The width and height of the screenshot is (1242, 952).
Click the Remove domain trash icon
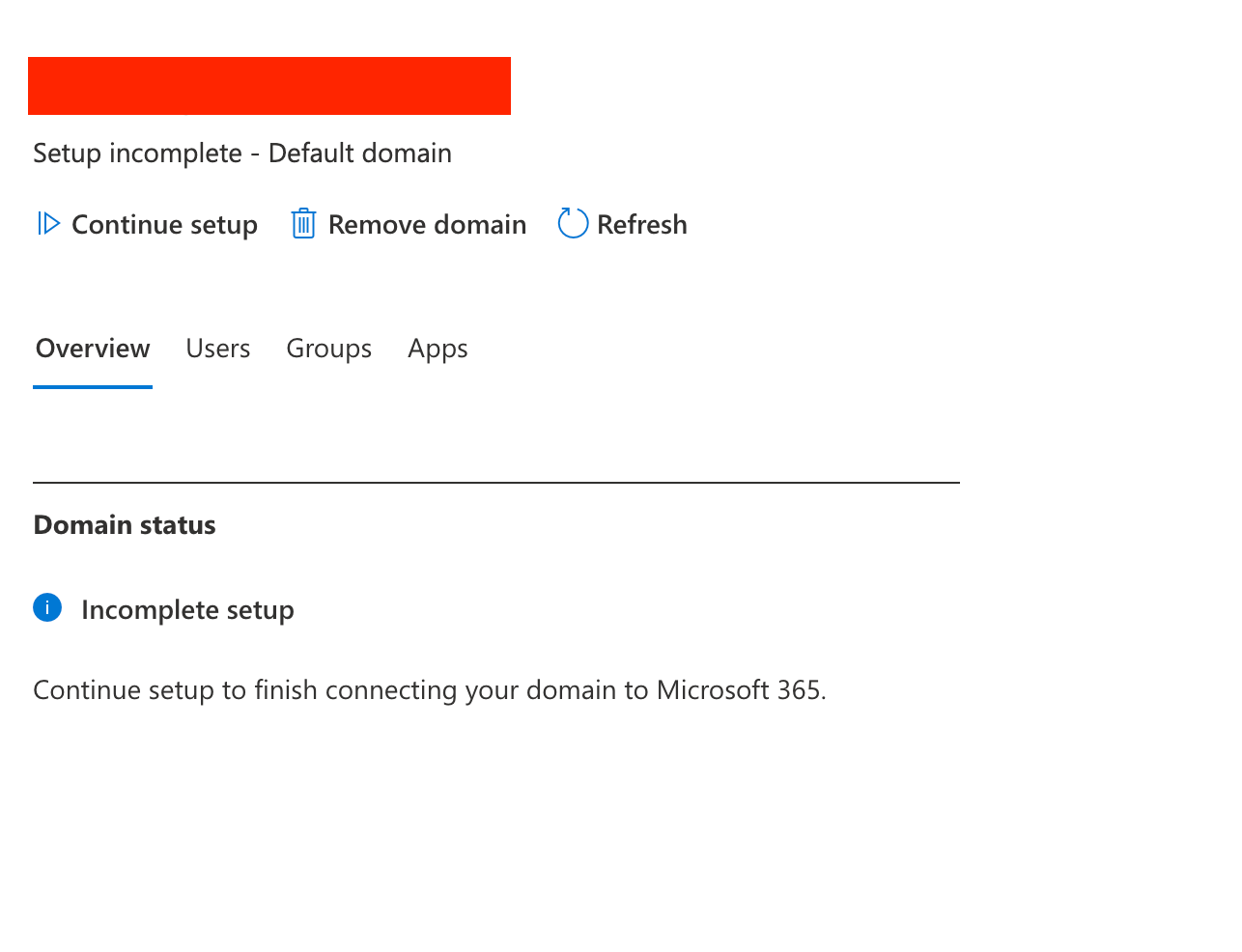point(303,224)
